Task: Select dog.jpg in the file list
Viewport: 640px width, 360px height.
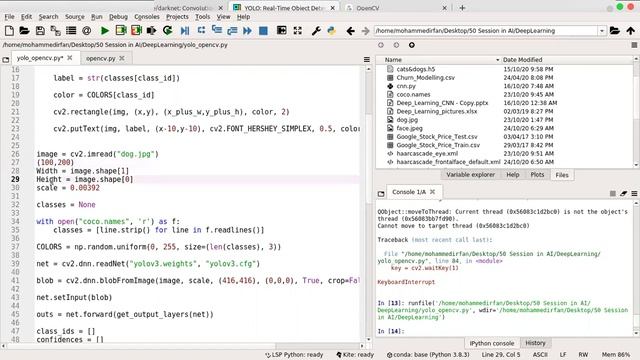Action: [x=407, y=120]
